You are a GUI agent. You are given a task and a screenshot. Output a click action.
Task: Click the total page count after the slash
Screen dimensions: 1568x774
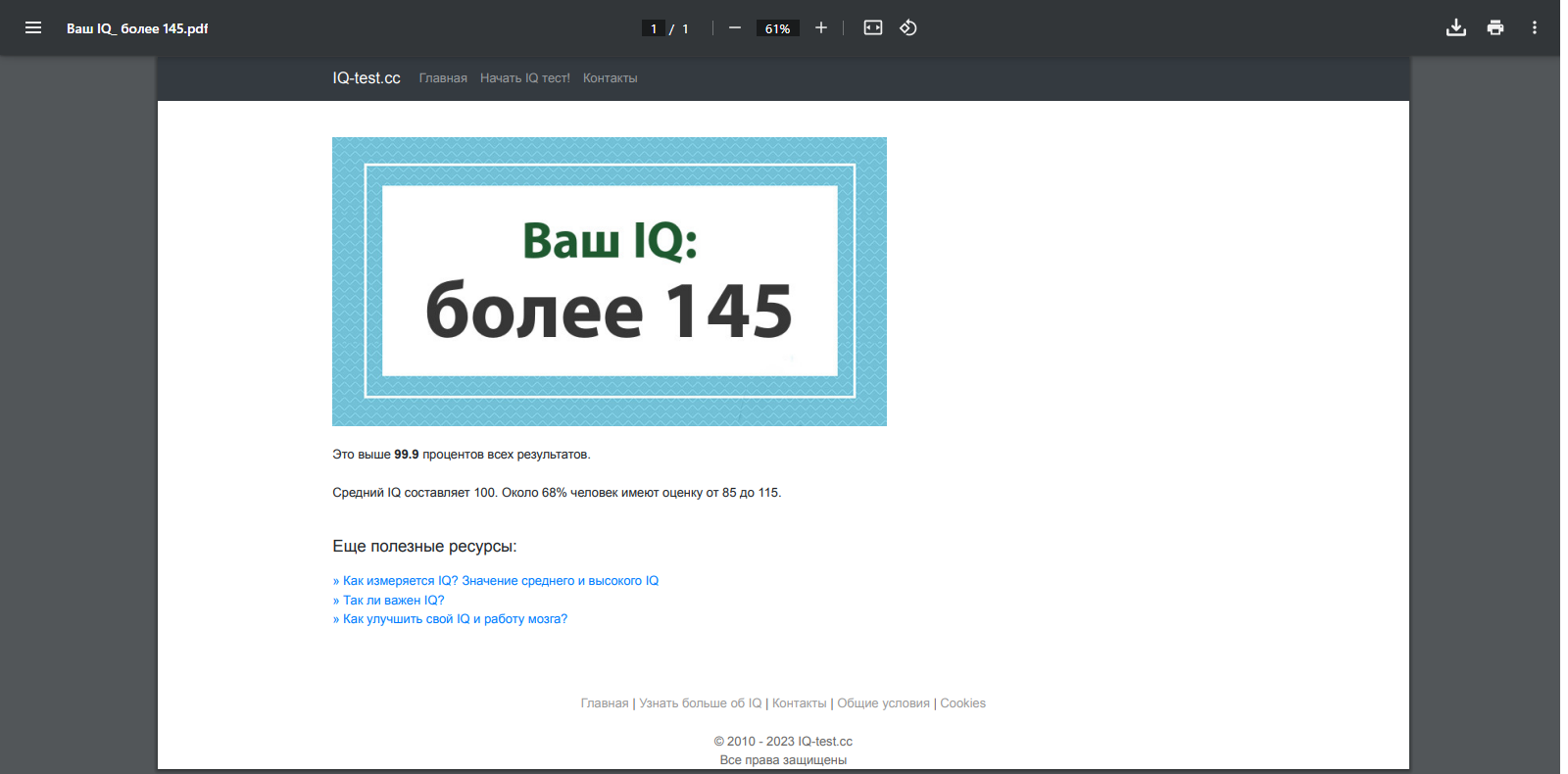686,28
